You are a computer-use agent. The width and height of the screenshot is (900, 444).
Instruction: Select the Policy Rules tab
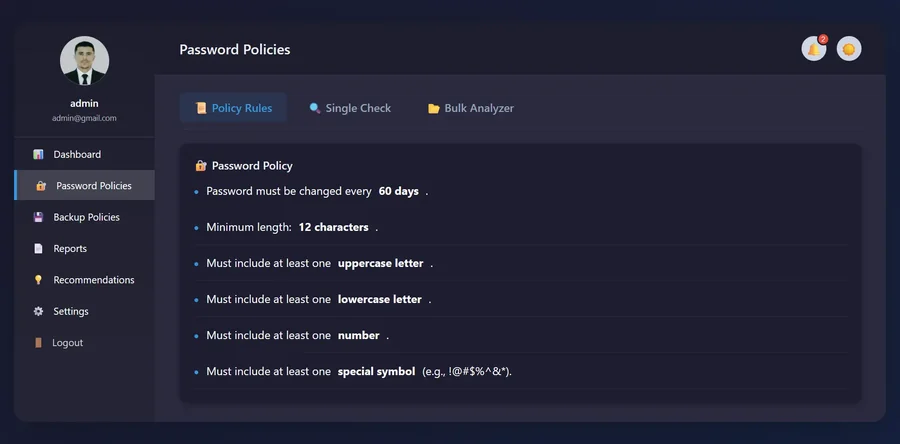point(233,108)
